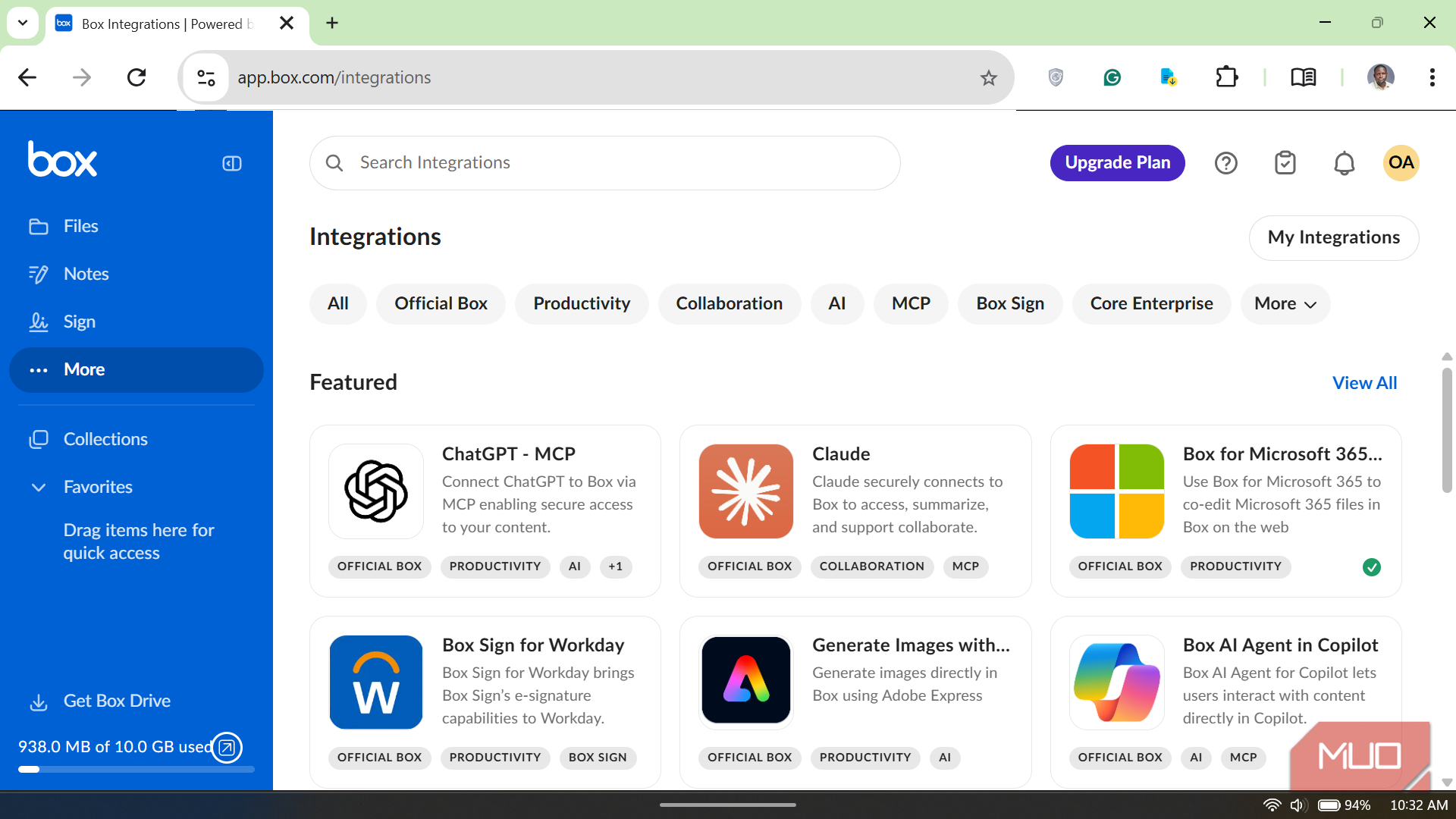
Task: Select the All filter
Action: click(x=338, y=303)
